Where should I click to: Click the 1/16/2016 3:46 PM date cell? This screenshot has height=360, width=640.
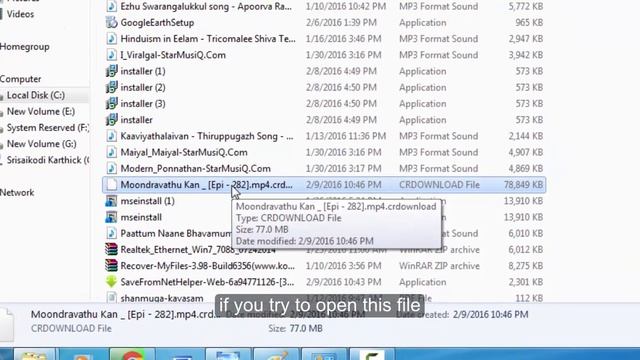tap(344, 39)
